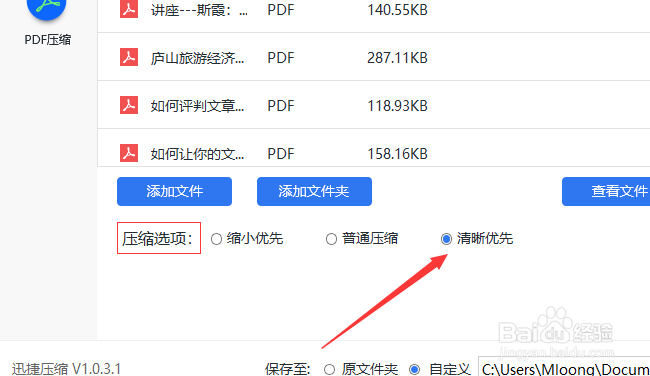Click the size value 140.55KB
The image size is (650, 376).
pyautogui.click(x=397, y=10)
